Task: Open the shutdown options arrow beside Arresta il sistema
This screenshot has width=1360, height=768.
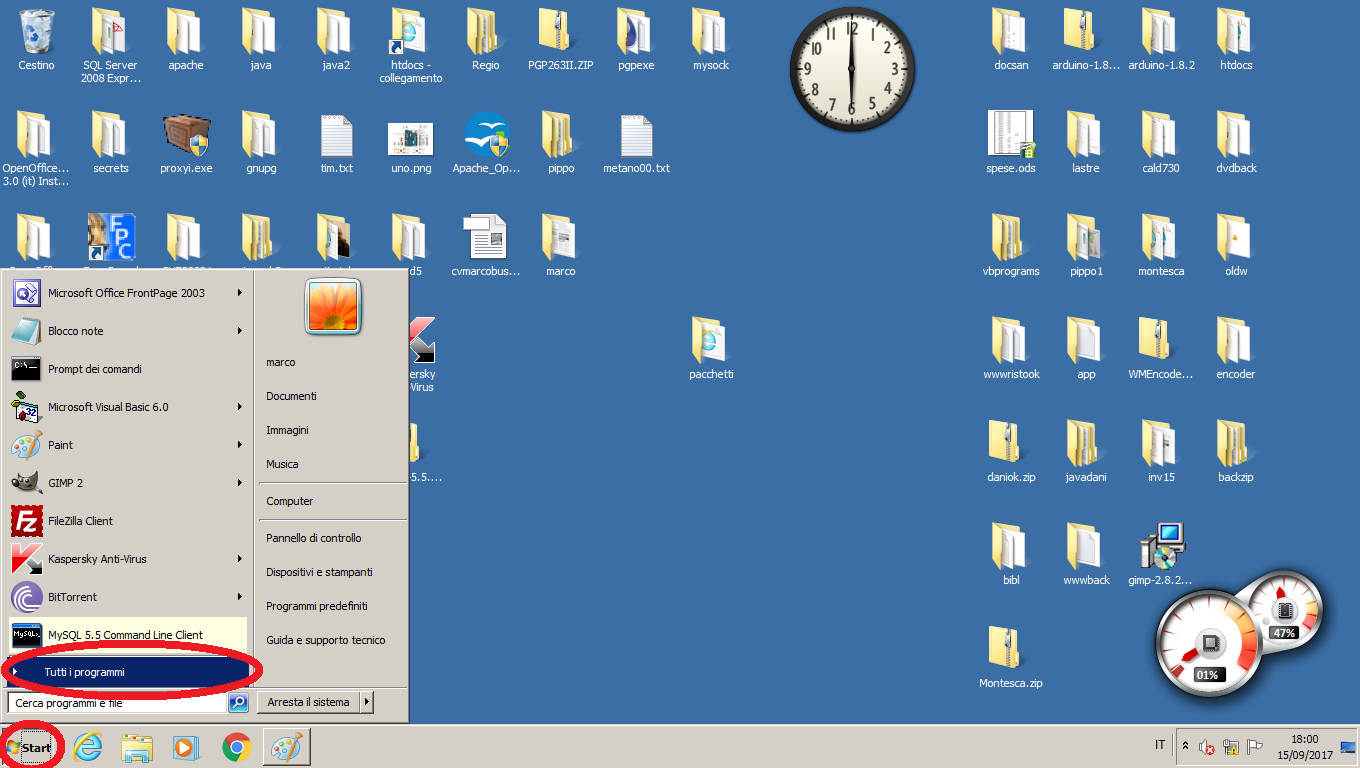Action: [x=367, y=703]
